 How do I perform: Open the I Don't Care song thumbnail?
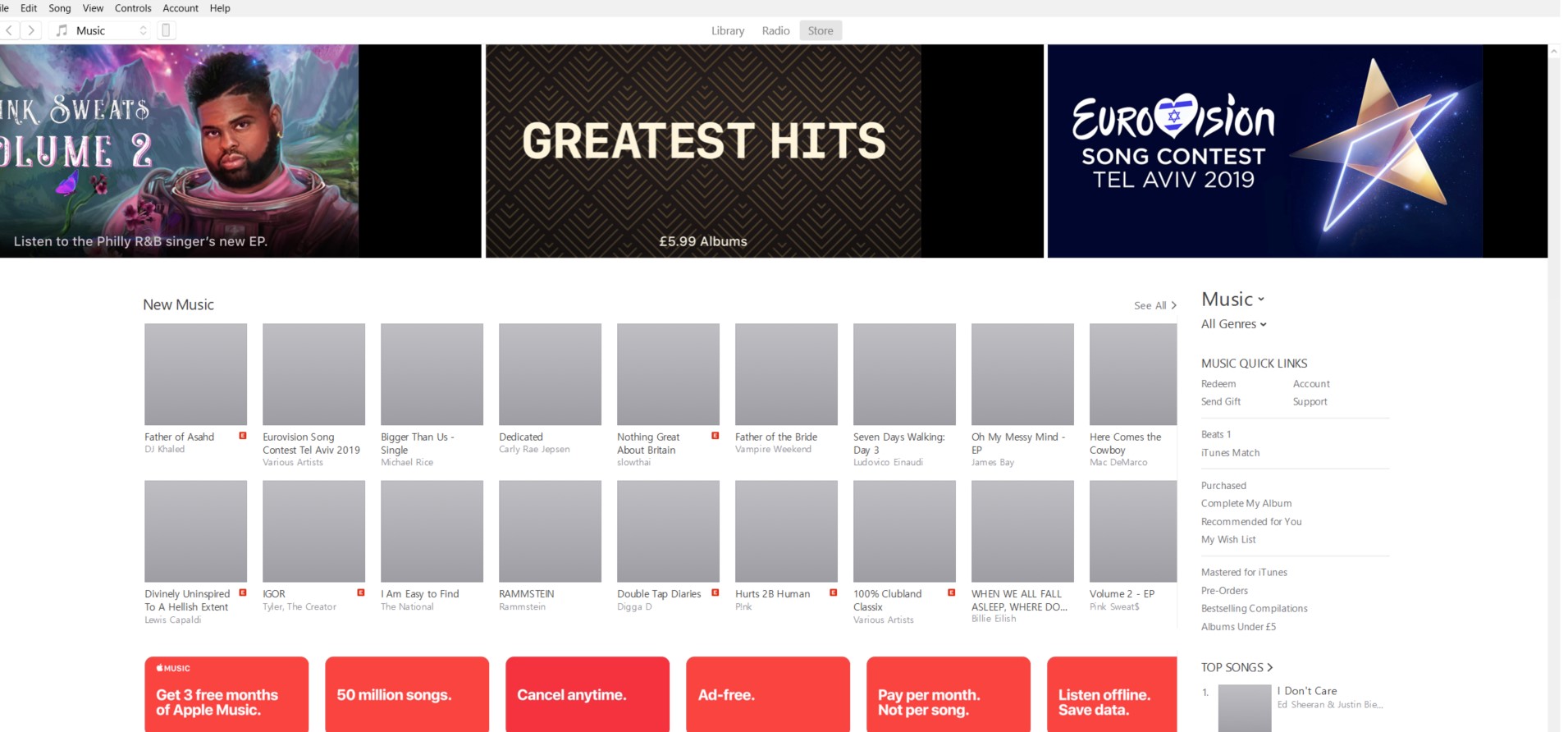1245,708
